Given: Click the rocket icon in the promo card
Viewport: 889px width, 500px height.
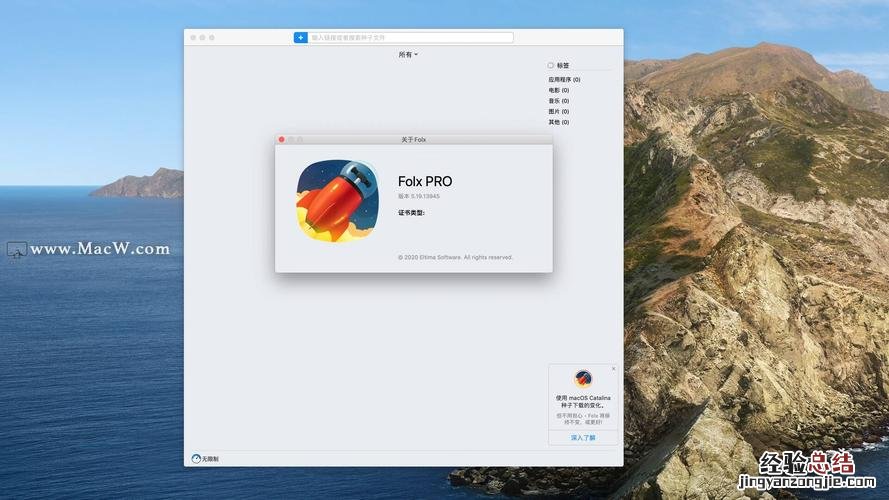Looking at the screenshot, I should pyautogui.click(x=583, y=379).
